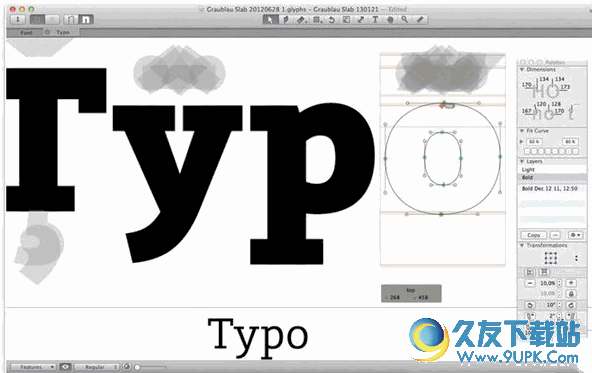Image resolution: width=592 pixels, height=373 pixels.
Task: Click the 'top' anchor info box
Action: coord(411,294)
